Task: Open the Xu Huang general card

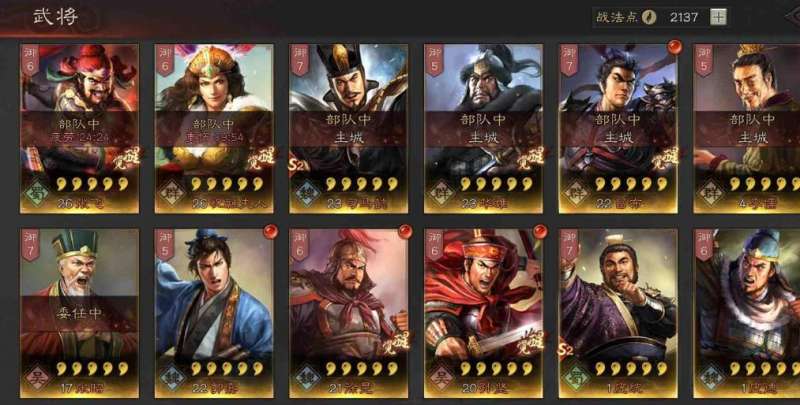Action: click(349, 313)
